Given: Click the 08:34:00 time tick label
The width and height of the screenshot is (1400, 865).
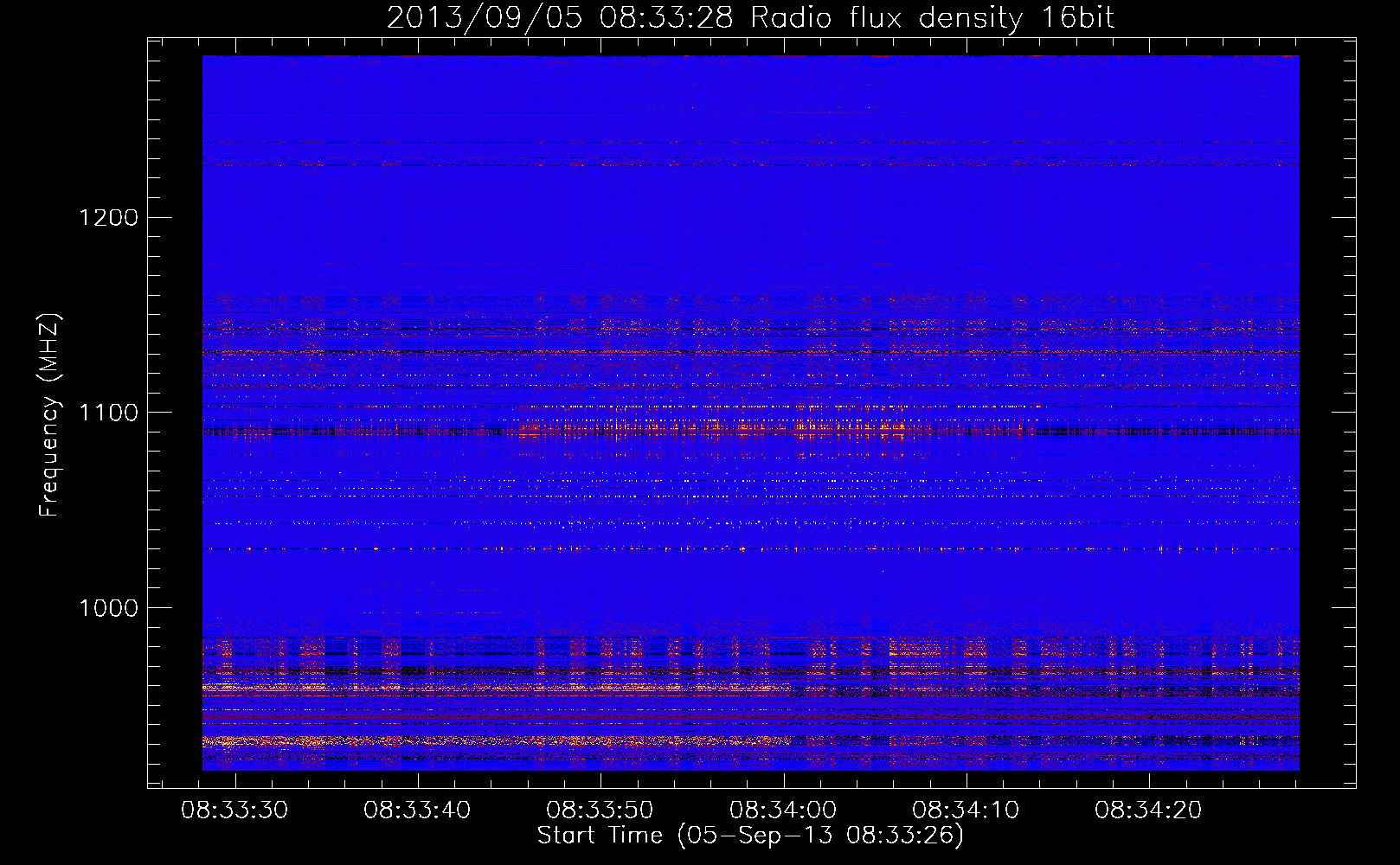Looking at the screenshot, I should 783,811.
